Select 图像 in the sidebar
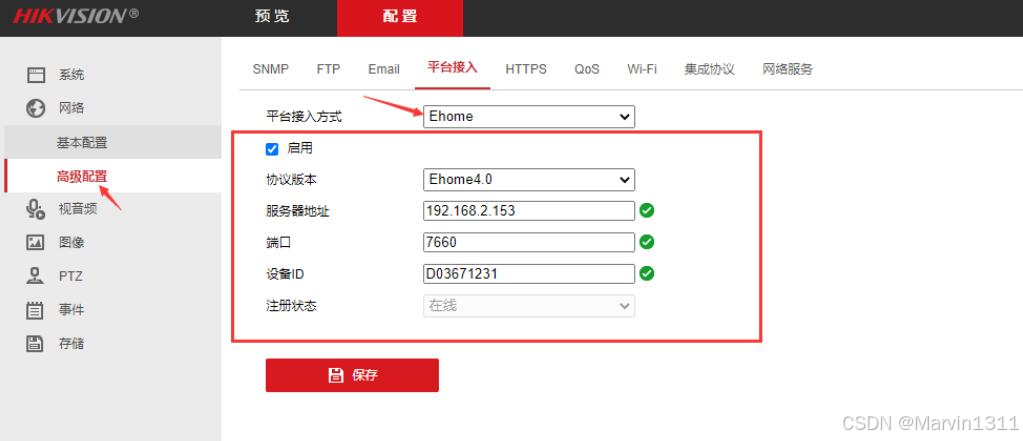 (72, 243)
